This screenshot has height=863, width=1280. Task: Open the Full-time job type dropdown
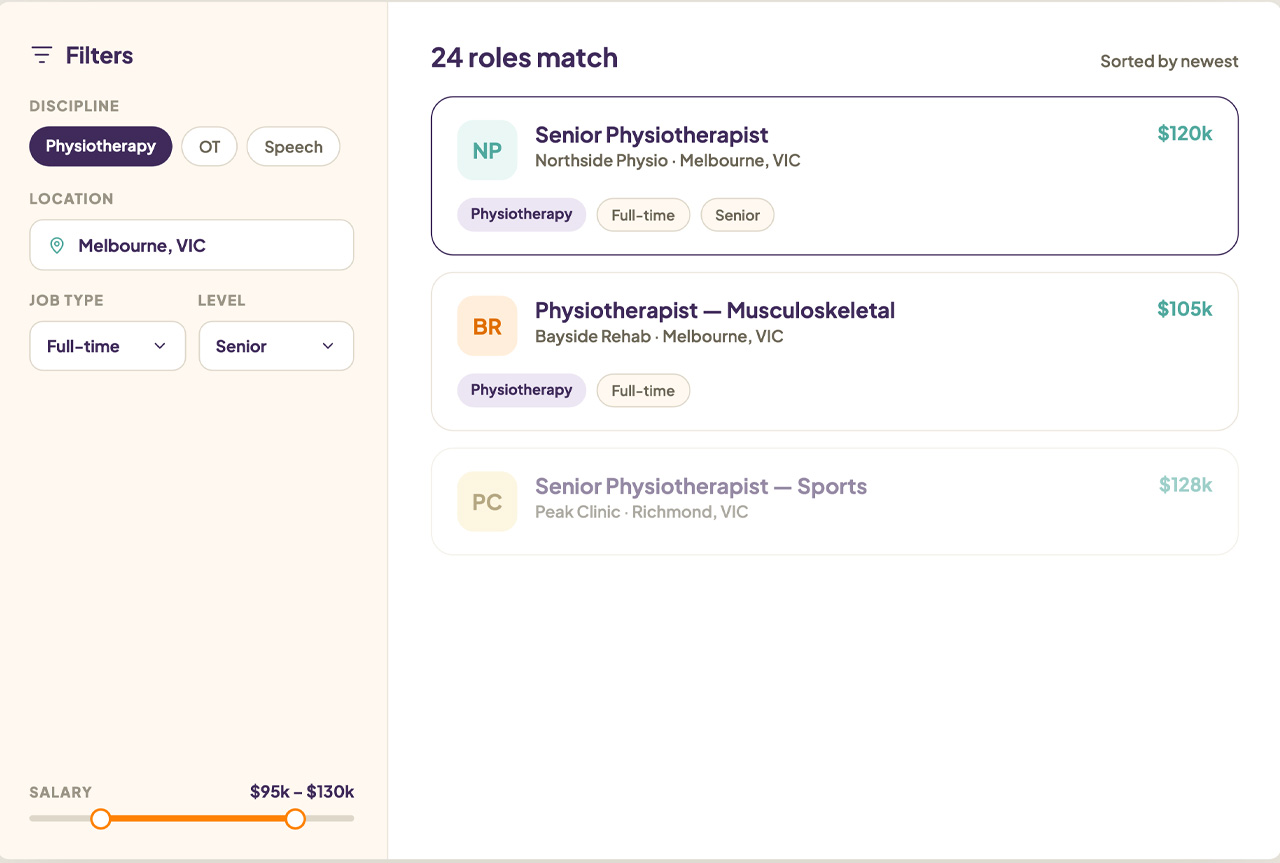click(108, 346)
